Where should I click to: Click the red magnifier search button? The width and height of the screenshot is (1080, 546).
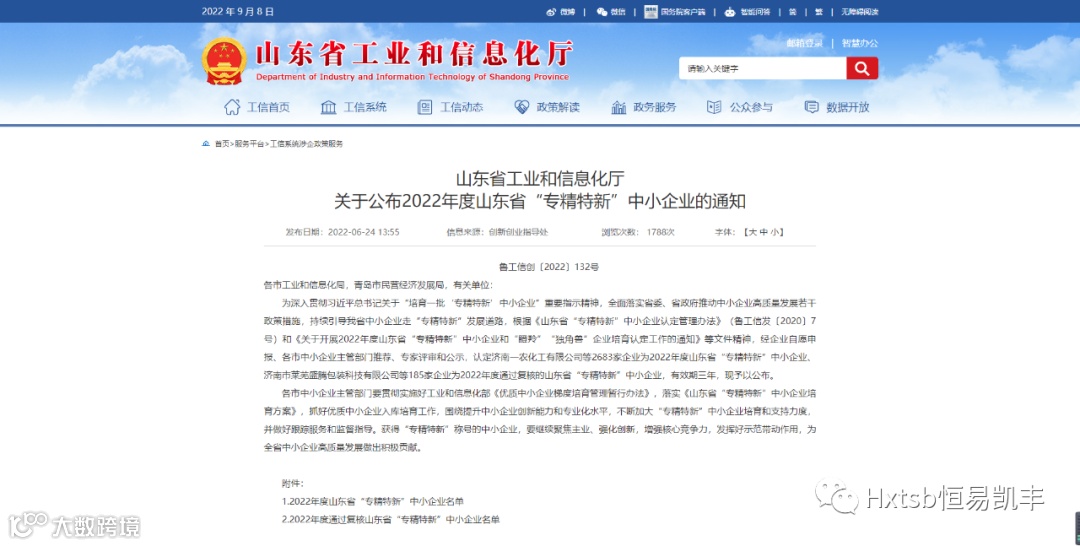(862, 68)
